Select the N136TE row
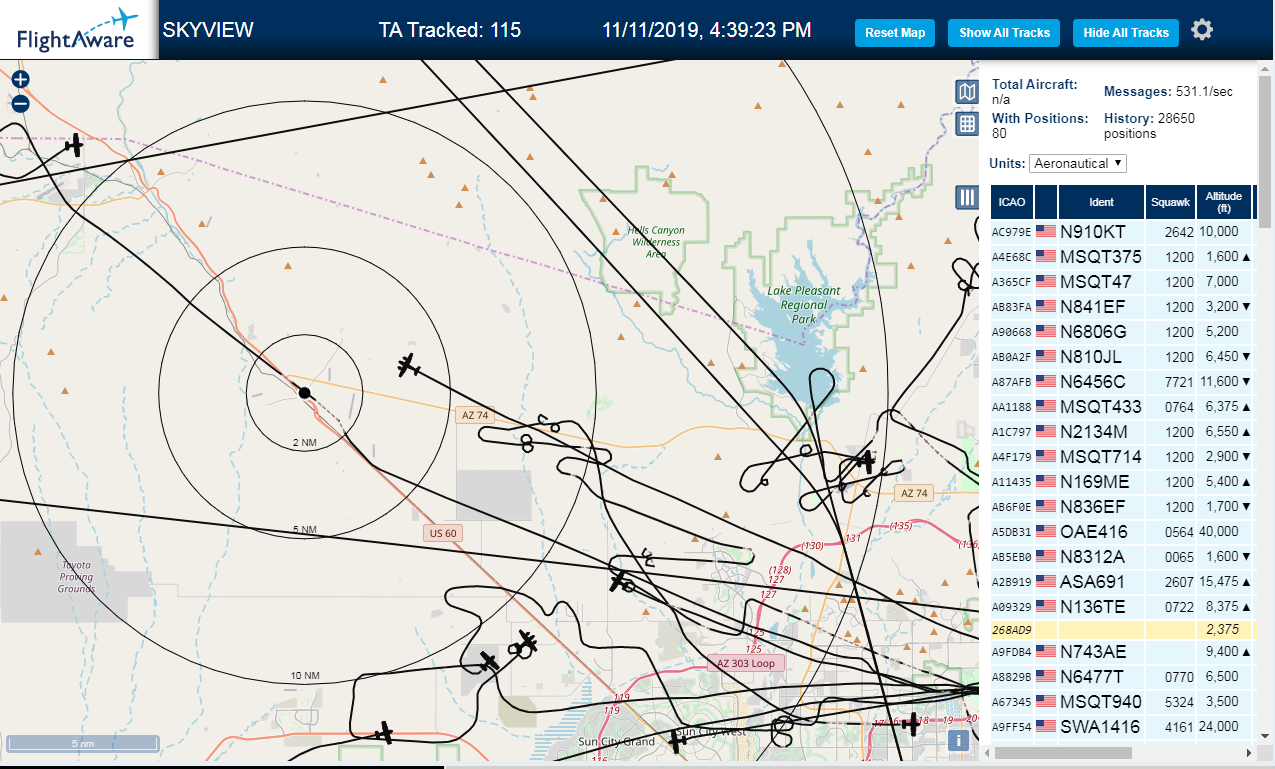This screenshot has width=1275, height=769. click(x=1122, y=606)
